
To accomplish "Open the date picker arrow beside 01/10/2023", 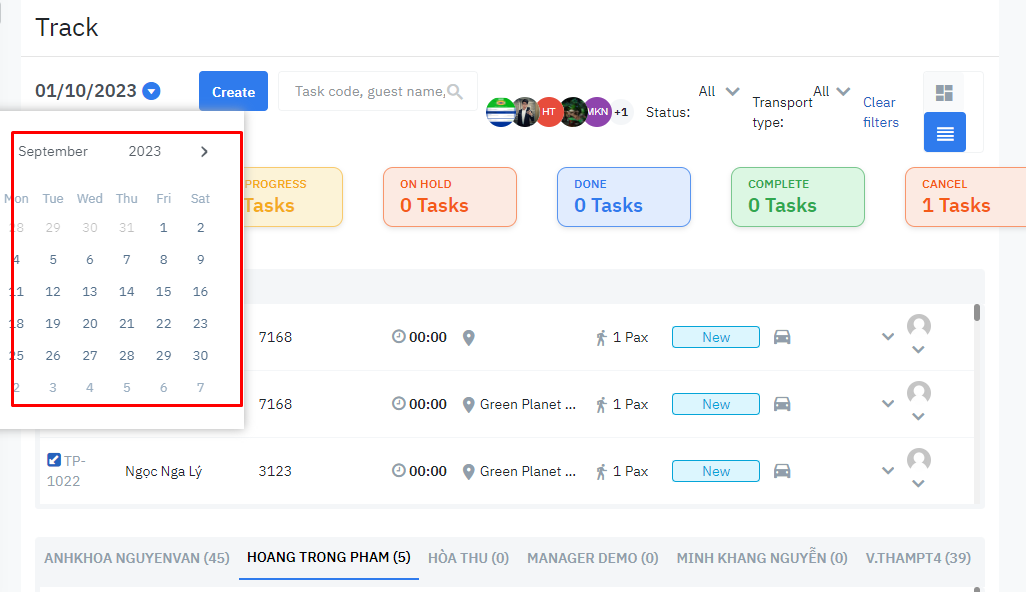I will click(151, 91).
